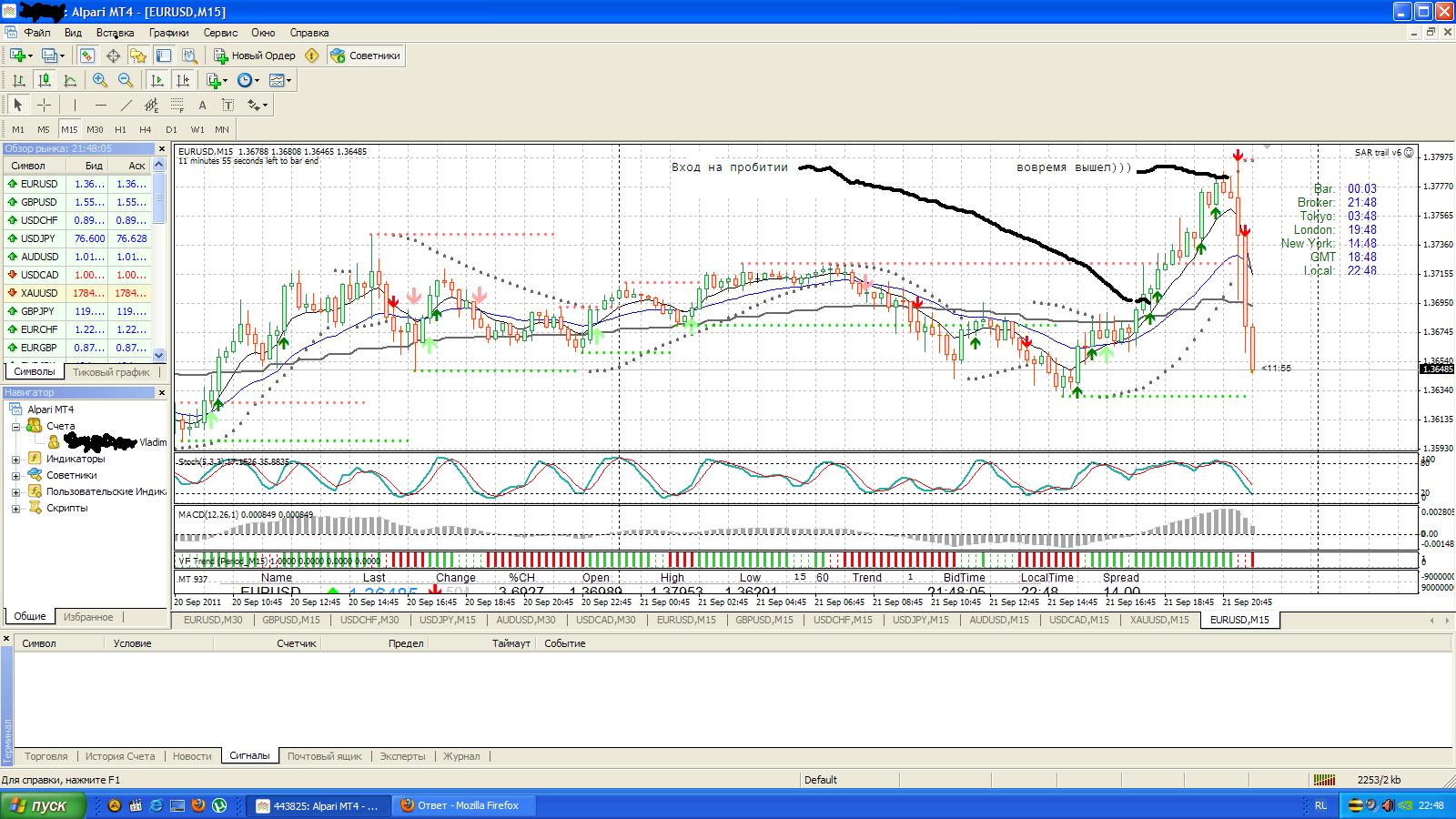Open the Templates dropdown
Screen dimensions: 1456x819
pyautogui.click(x=280, y=80)
